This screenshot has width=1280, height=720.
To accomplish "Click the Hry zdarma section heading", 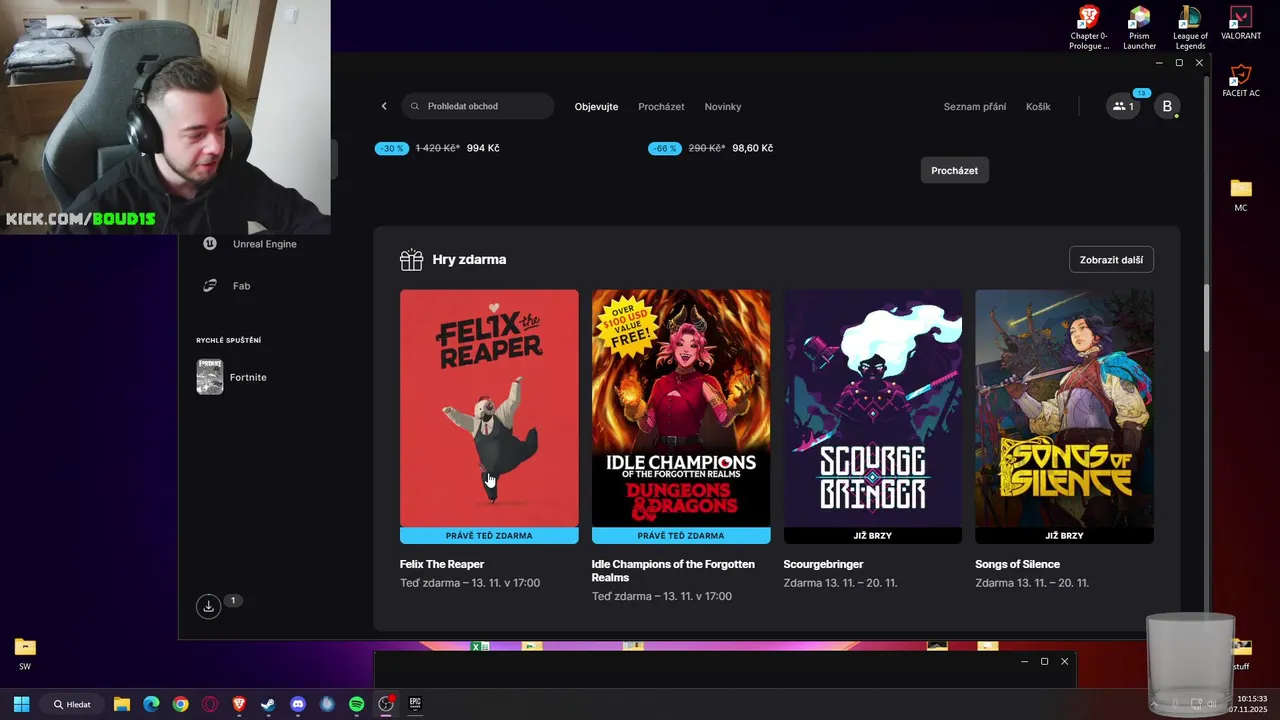I will tap(469, 260).
